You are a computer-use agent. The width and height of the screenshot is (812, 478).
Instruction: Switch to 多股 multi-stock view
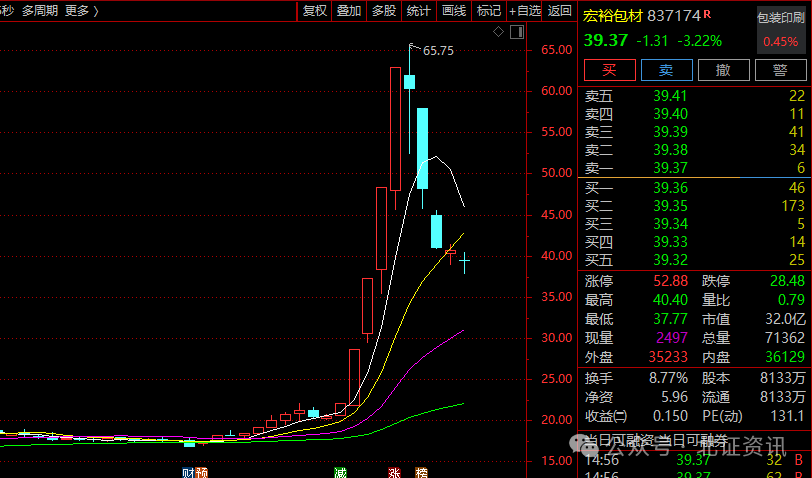click(384, 10)
